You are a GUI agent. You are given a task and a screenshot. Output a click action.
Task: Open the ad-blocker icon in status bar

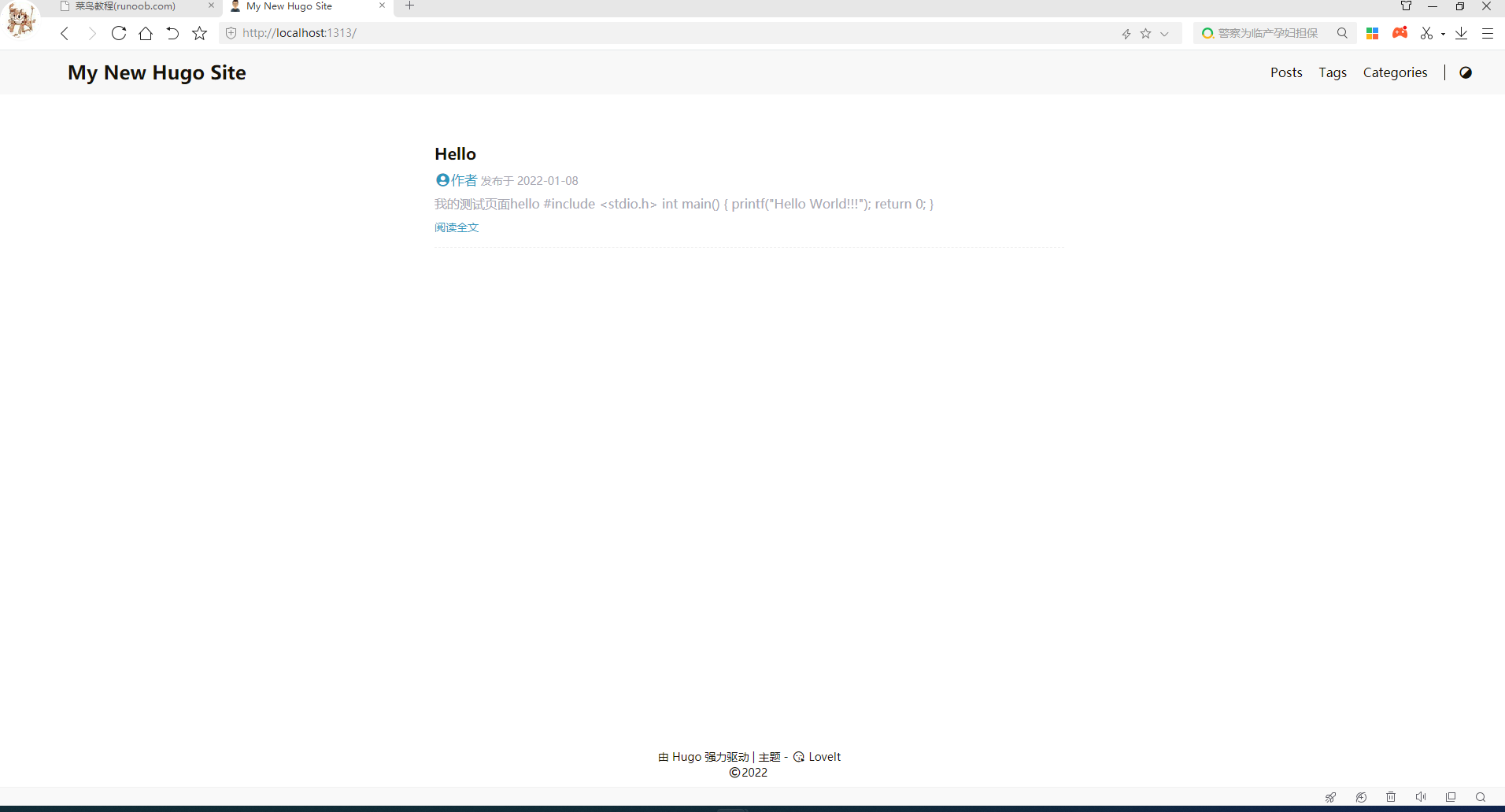pyautogui.click(x=1361, y=797)
